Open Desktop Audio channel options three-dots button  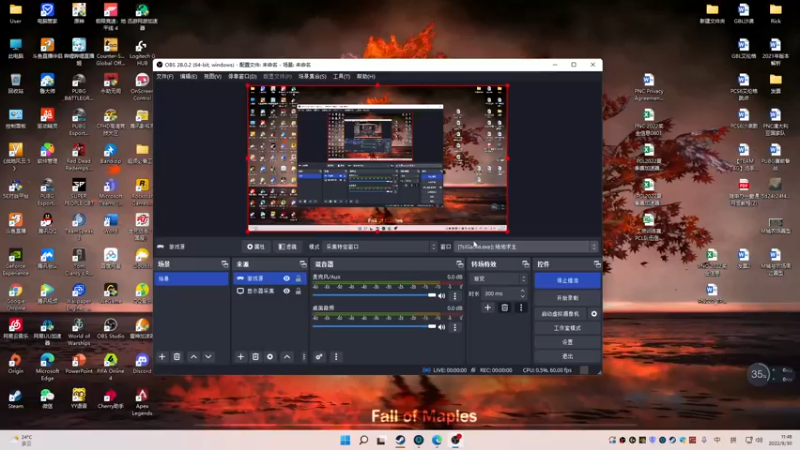tap(455, 327)
